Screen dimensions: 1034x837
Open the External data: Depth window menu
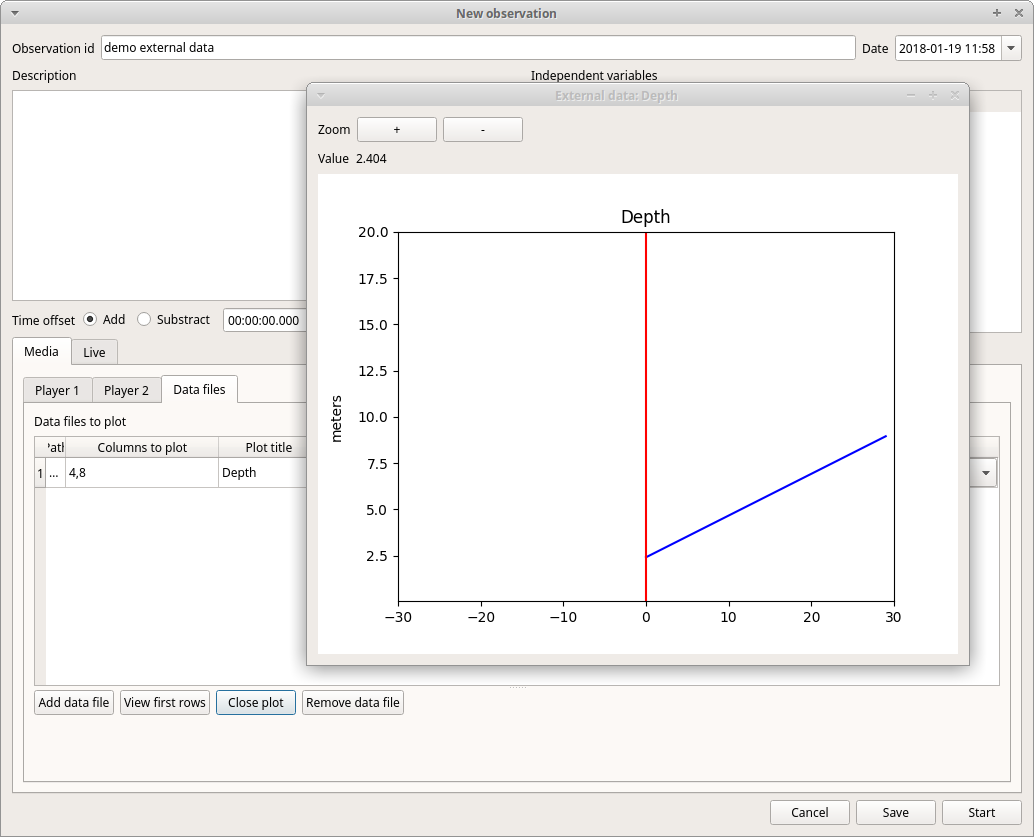click(320, 96)
